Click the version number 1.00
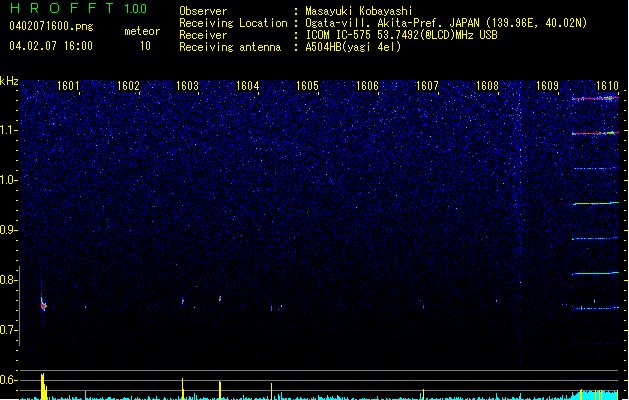Image resolution: width=629 pixels, height=400 pixels. [x=135, y=9]
